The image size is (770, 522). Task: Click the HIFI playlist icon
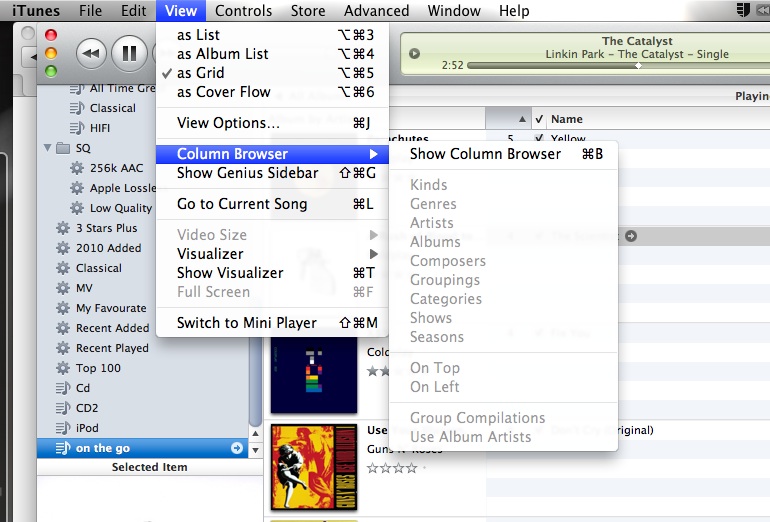coord(77,128)
